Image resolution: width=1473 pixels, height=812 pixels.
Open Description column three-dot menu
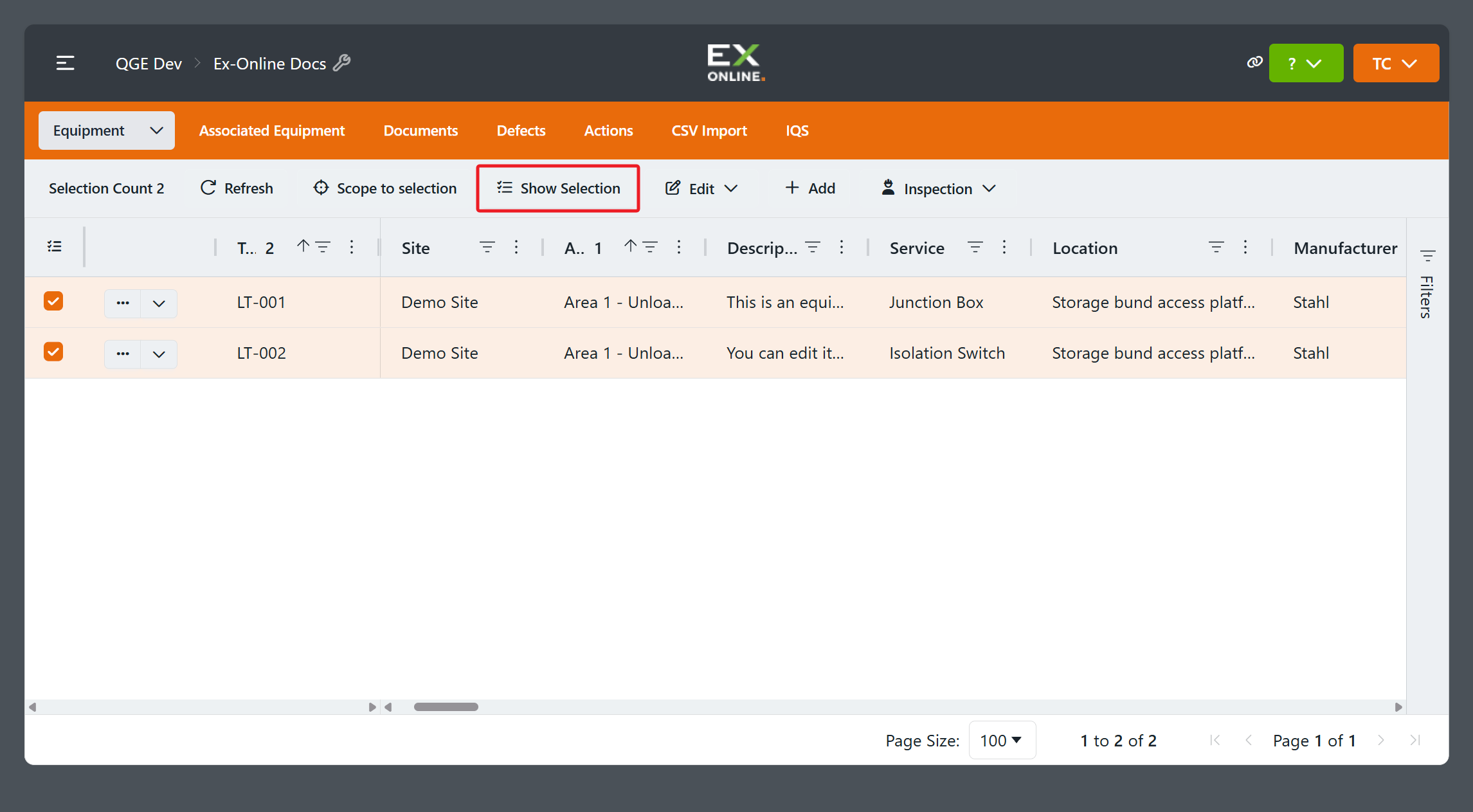(842, 247)
